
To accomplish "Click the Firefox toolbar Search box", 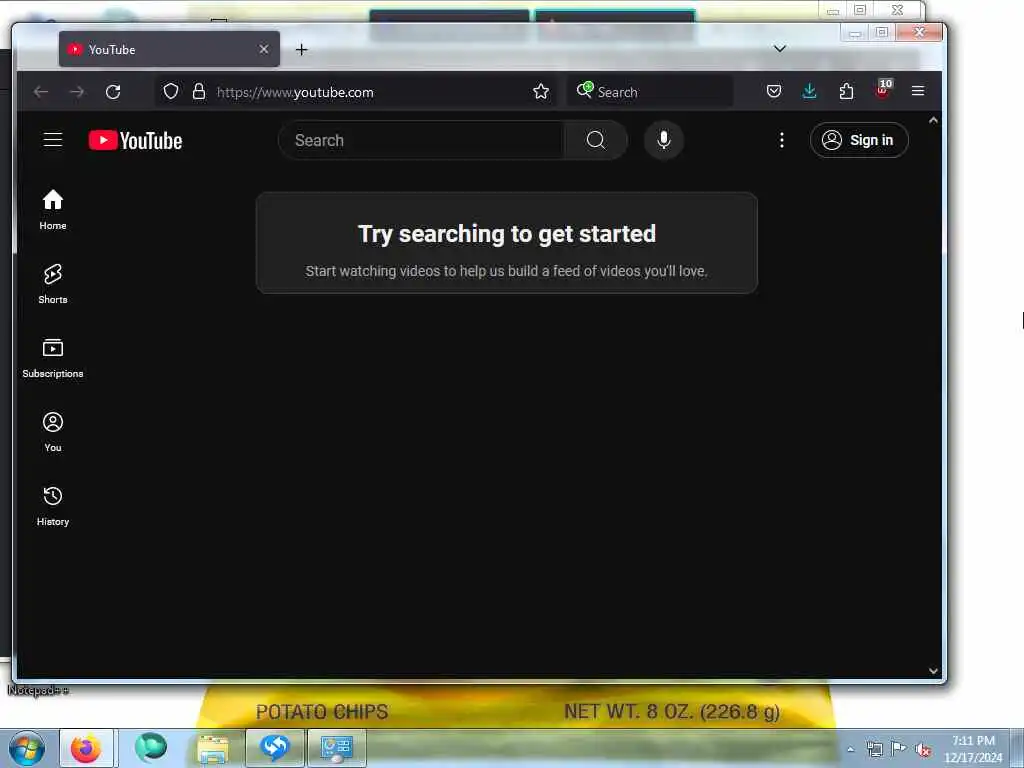I will pos(650,91).
